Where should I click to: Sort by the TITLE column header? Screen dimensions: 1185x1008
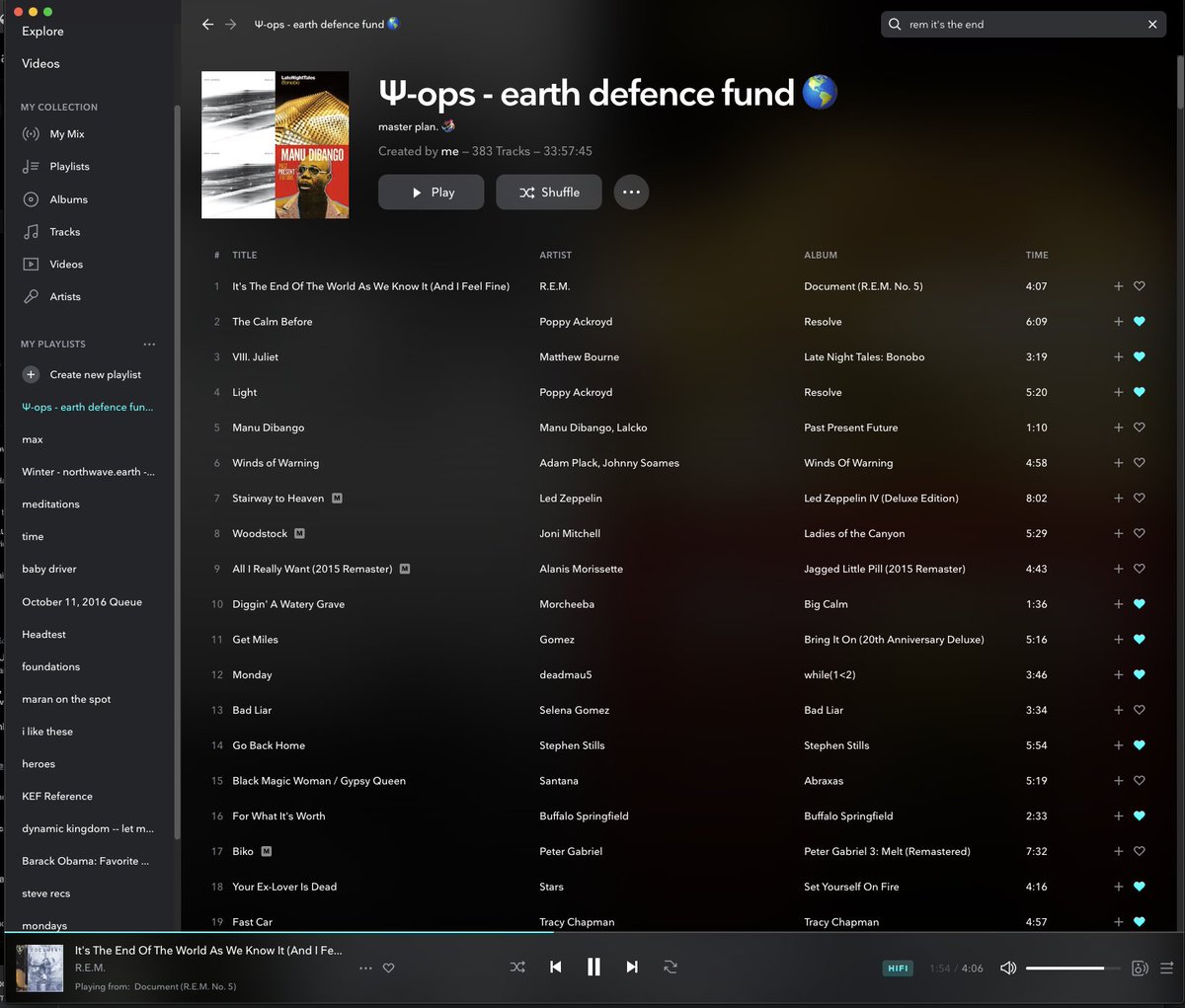pyautogui.click(x=244, y=256)
